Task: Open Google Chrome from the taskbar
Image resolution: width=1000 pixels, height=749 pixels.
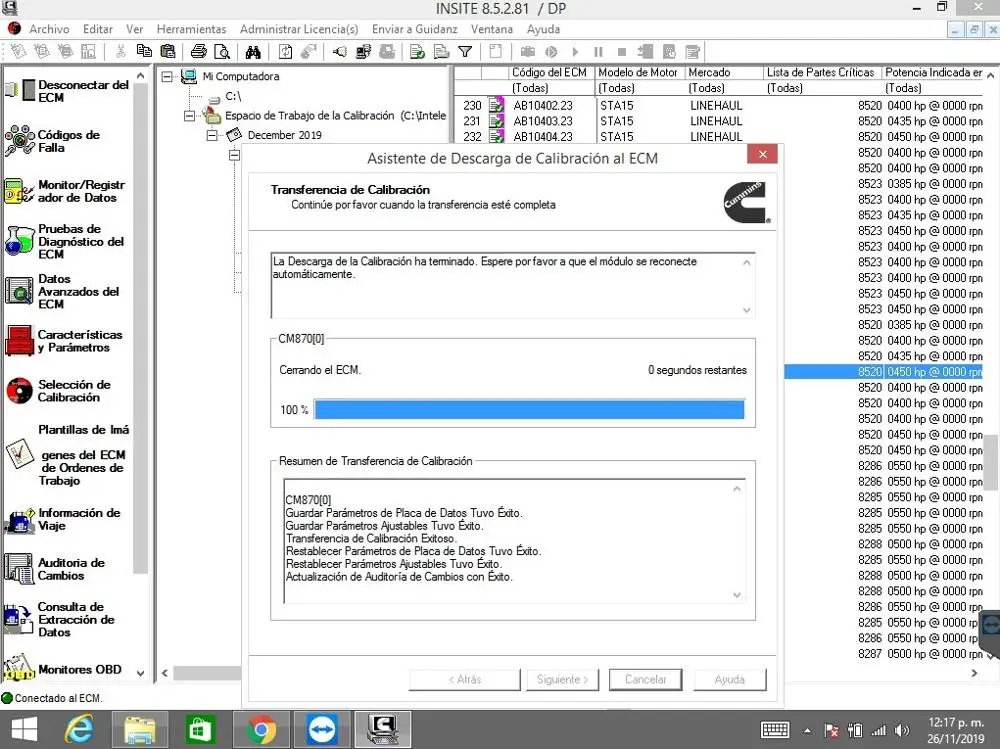Action: (x=261, y=729)
